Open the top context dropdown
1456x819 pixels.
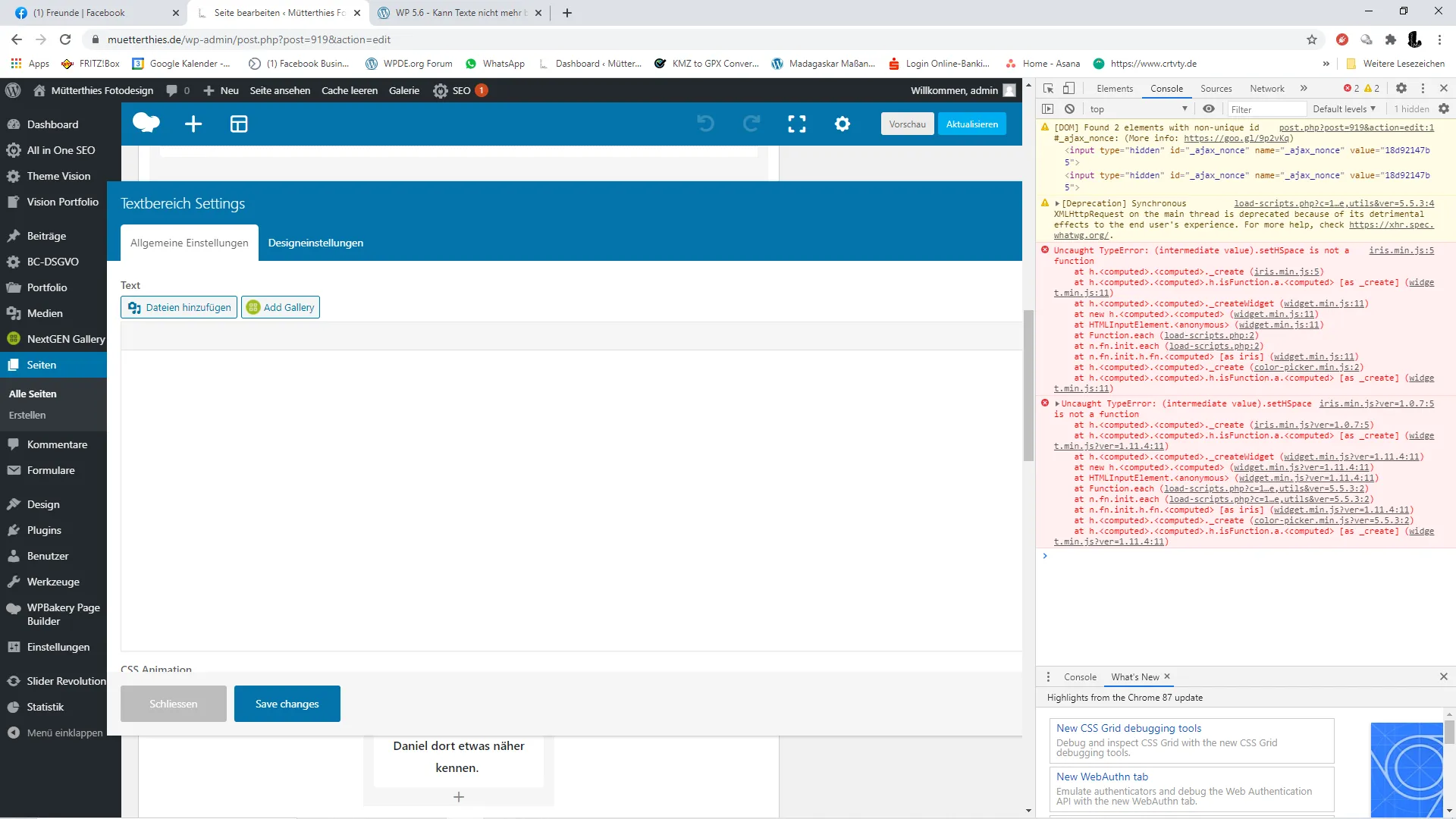tap(1137, 109)
